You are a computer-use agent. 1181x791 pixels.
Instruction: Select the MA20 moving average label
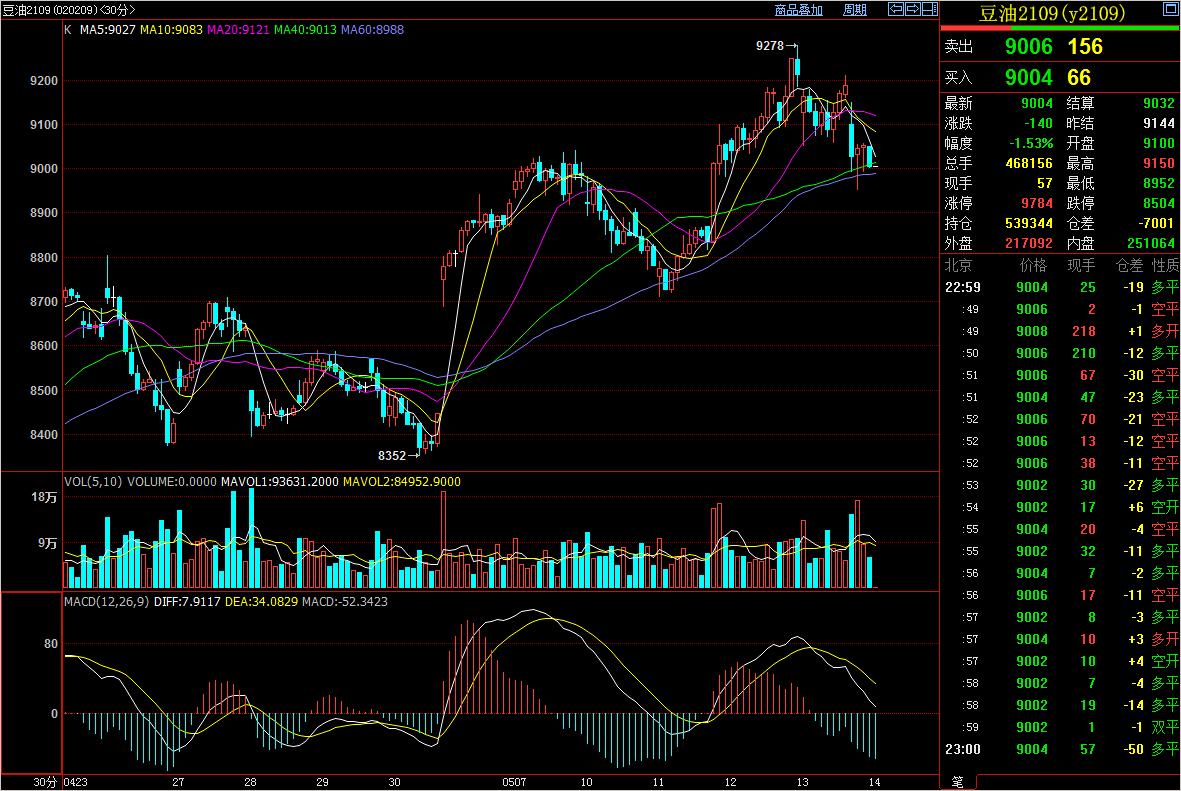coord(236,30)
